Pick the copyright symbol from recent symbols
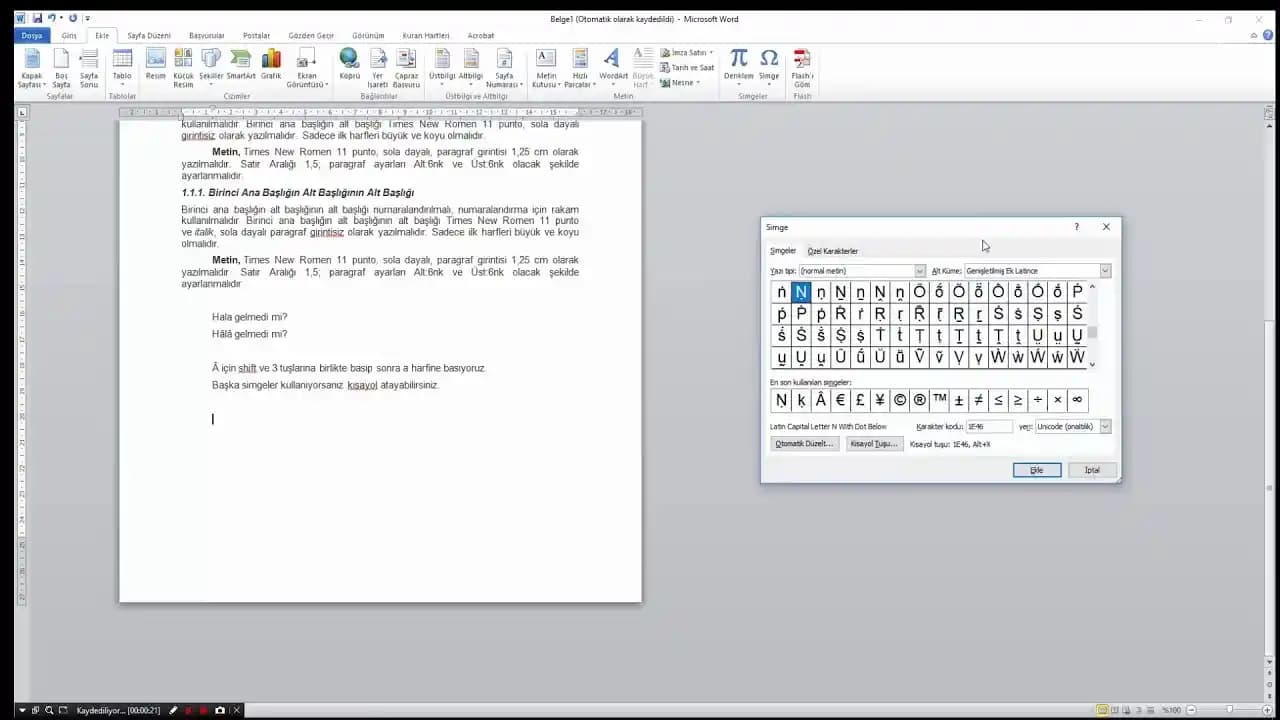Image resolution: width=1280 pixels, height=720 pixels. (x=900, y=400)
